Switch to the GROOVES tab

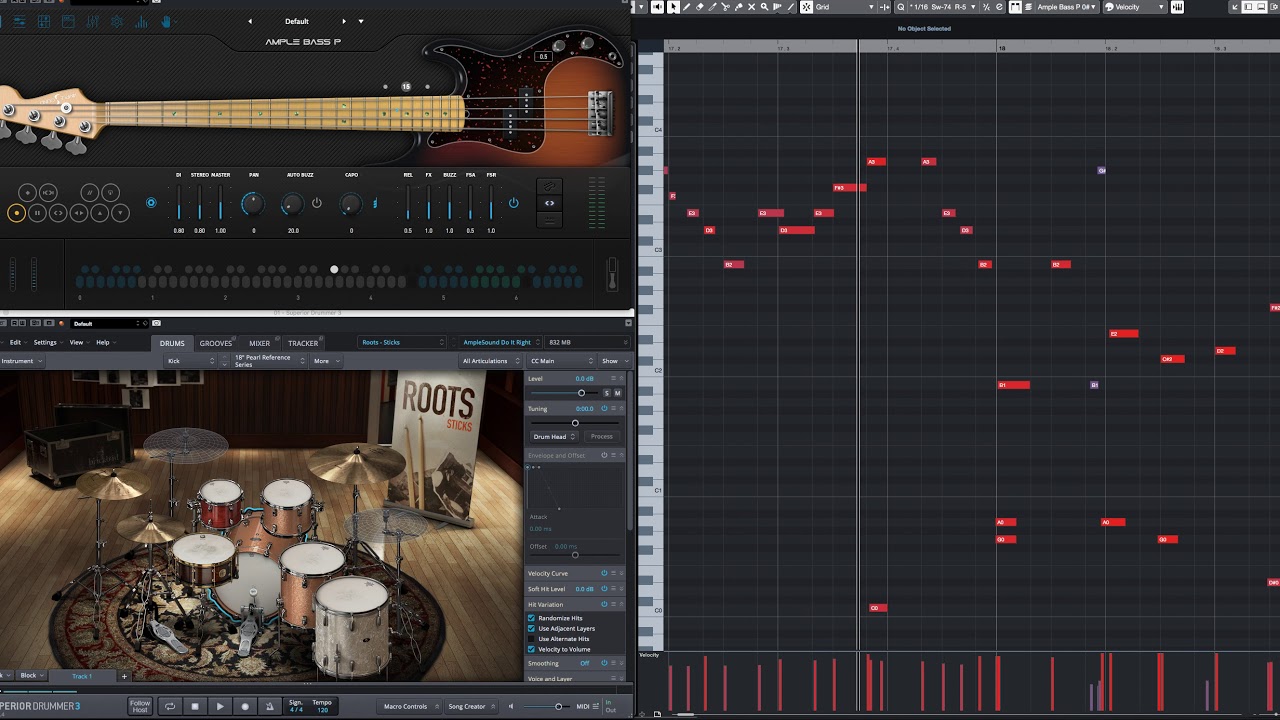click(216, 343)
